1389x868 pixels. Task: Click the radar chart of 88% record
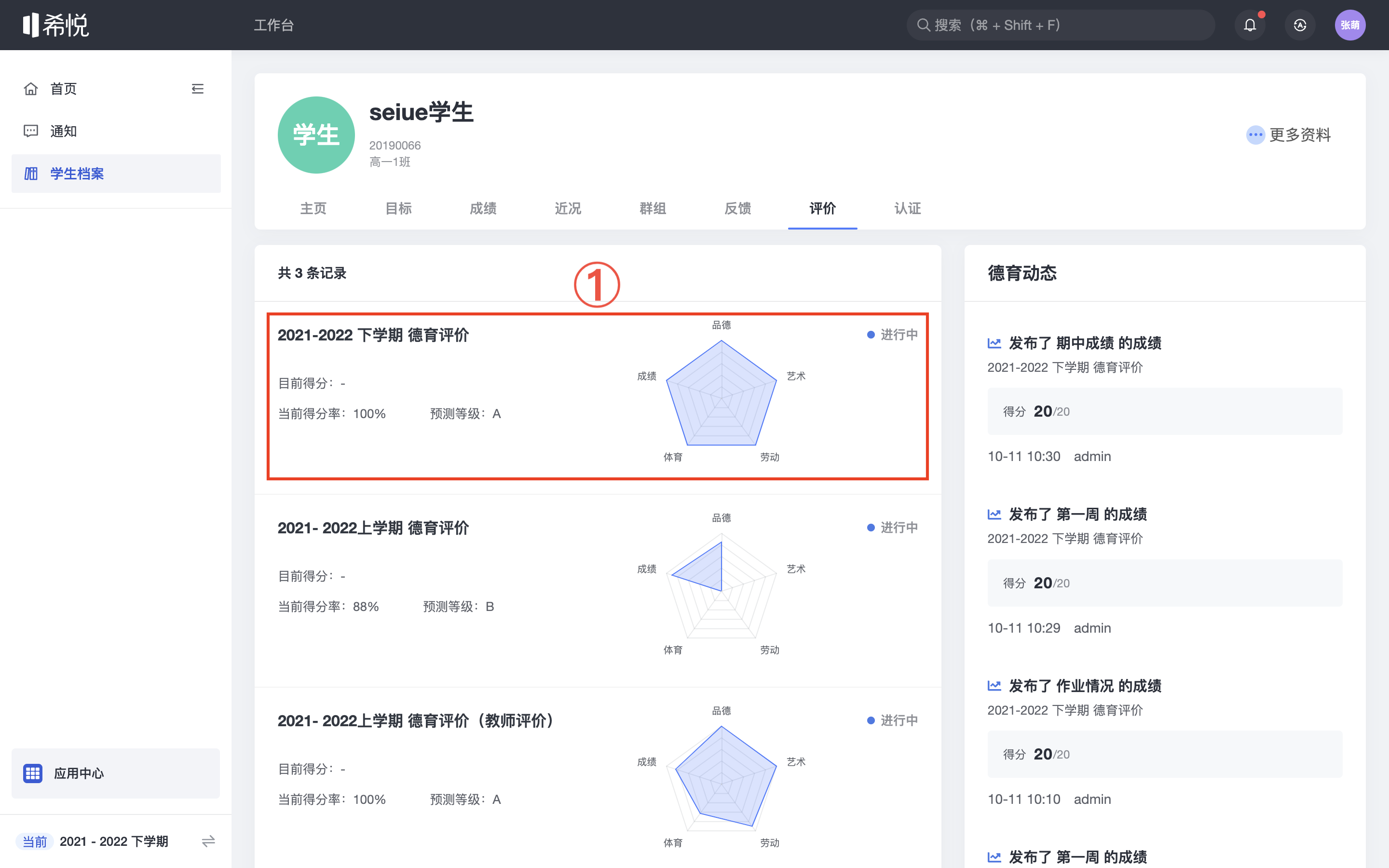pyautogui.click(x=722, y=585)
